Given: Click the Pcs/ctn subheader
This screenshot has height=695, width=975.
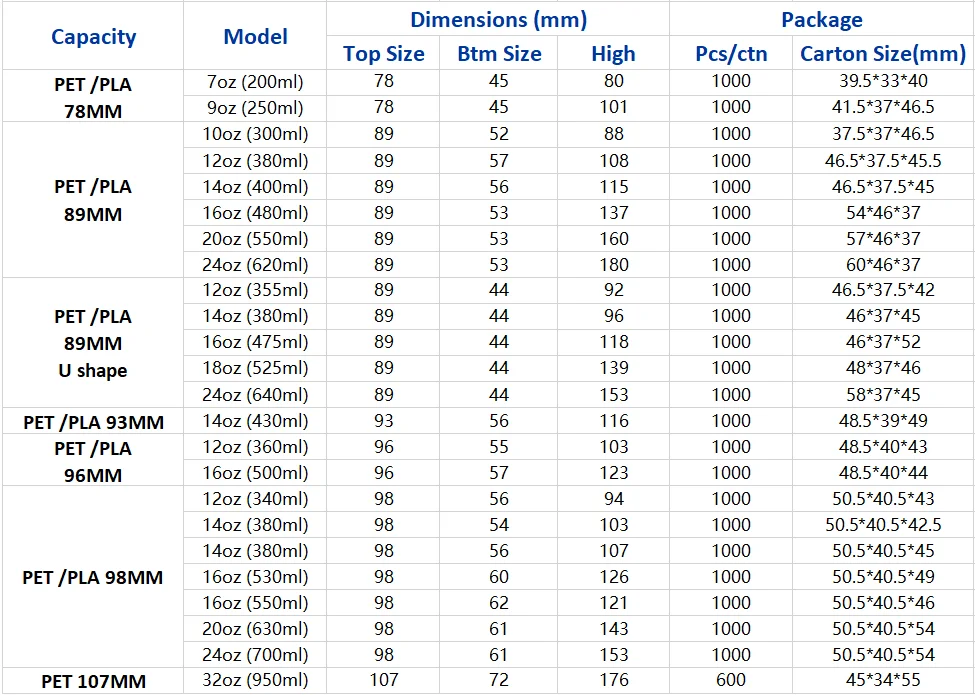Looking at the screenshot, I should 731,54.
